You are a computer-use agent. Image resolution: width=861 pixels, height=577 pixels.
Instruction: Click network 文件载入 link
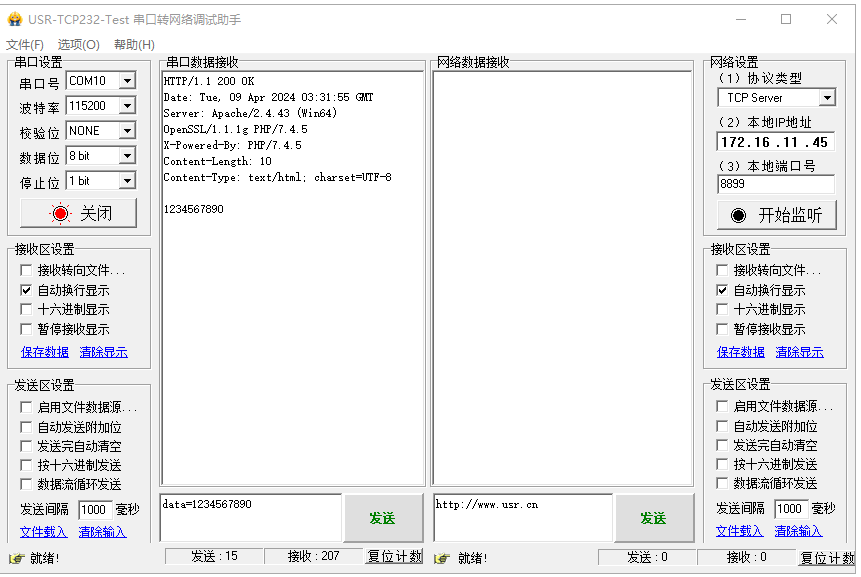point(739,531)
